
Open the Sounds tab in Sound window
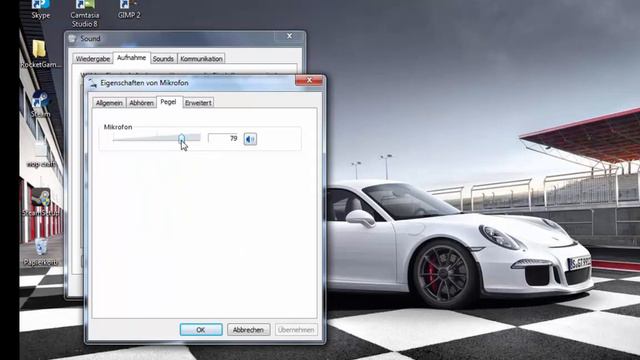163,59
